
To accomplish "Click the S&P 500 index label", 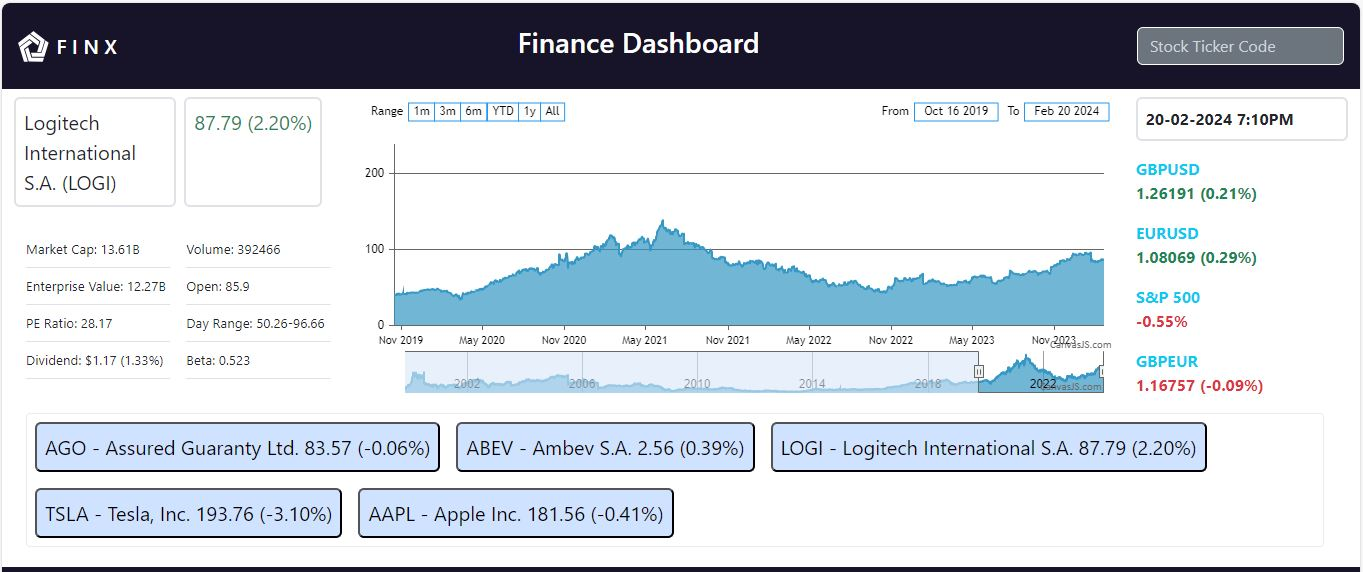I will click(1168, 298).
